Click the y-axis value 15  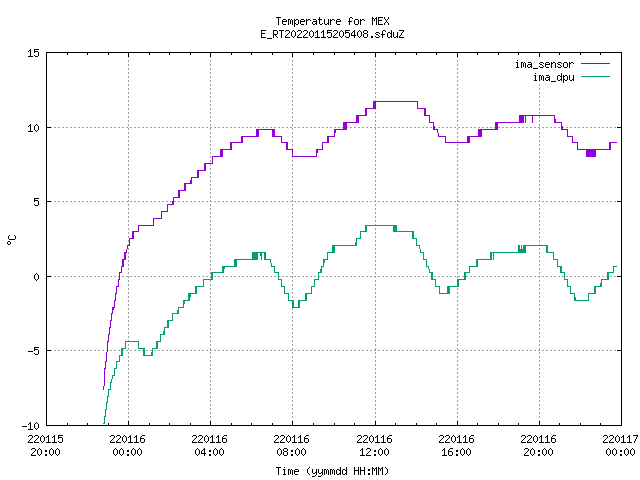pyautogui.click(x=33, y=53)
